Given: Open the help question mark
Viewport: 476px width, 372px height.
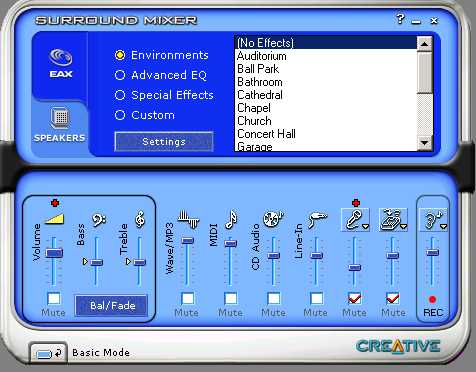Looking at the screenshot, I should 400,19.
